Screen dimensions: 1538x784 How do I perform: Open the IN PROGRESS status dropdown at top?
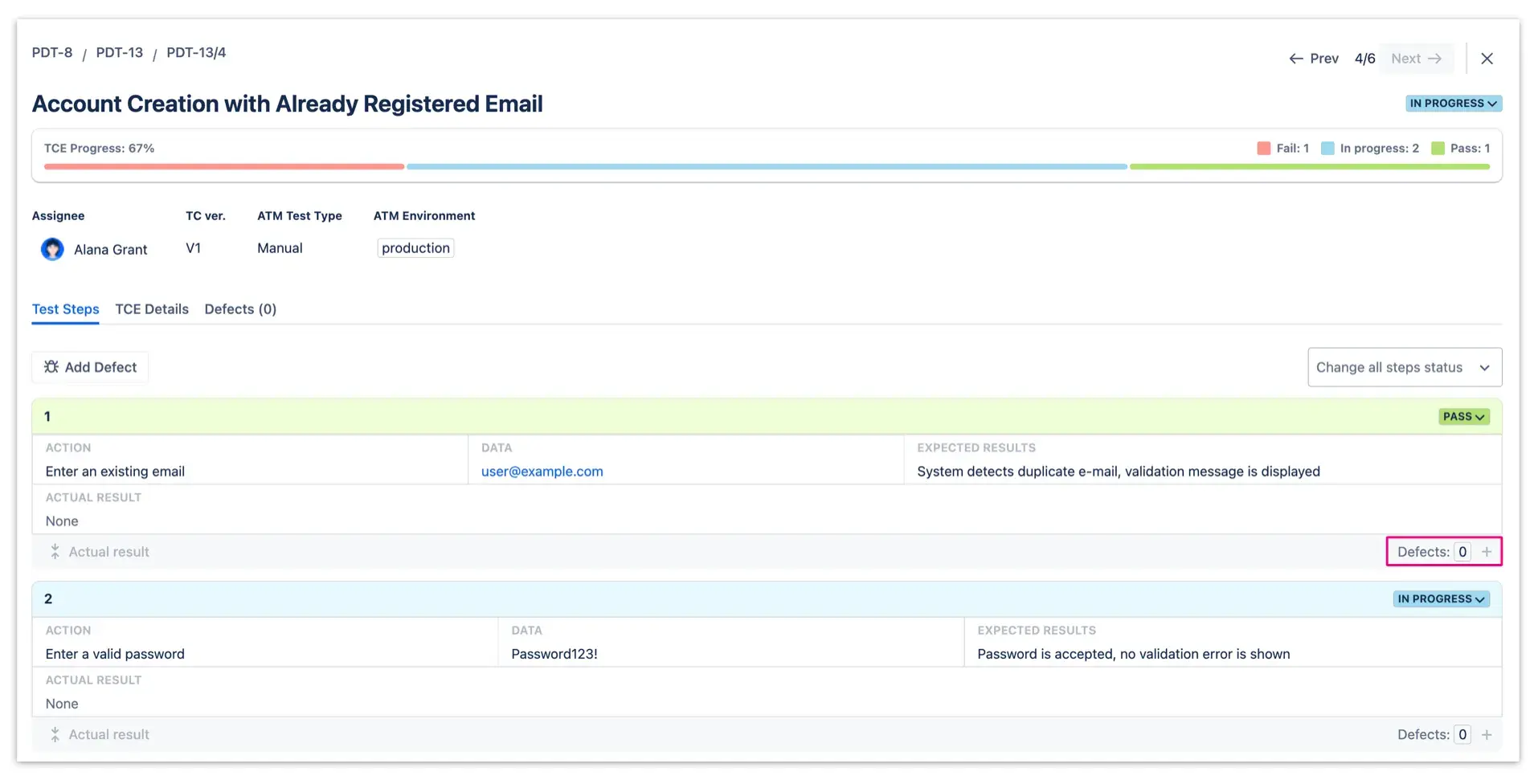tap(1453, 103)
